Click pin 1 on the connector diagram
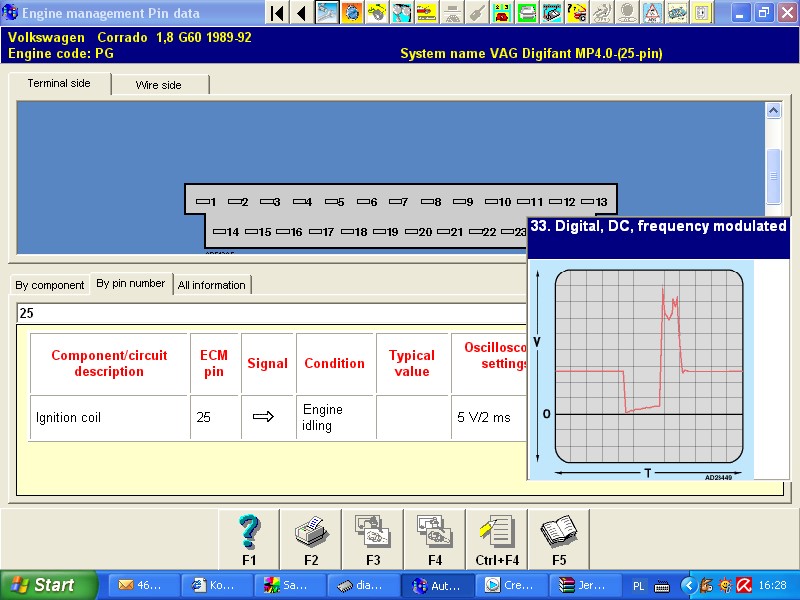 point(206,202)
